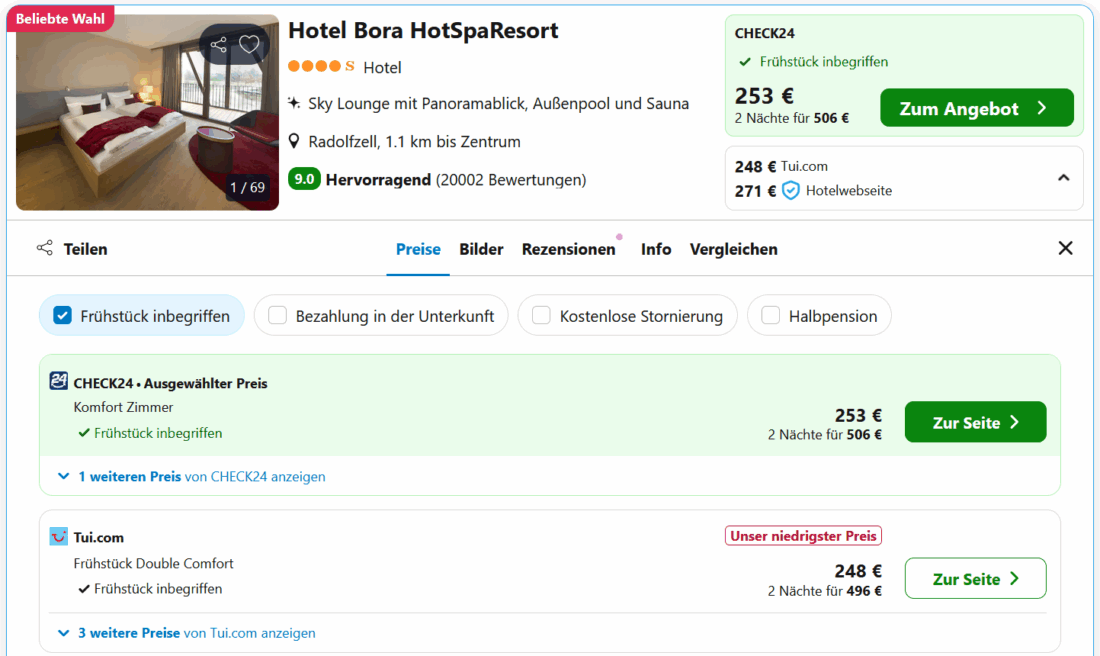Collapse the price list chevron
The height and width of the screenshot is (656, 1100).
click(1063, 178)
